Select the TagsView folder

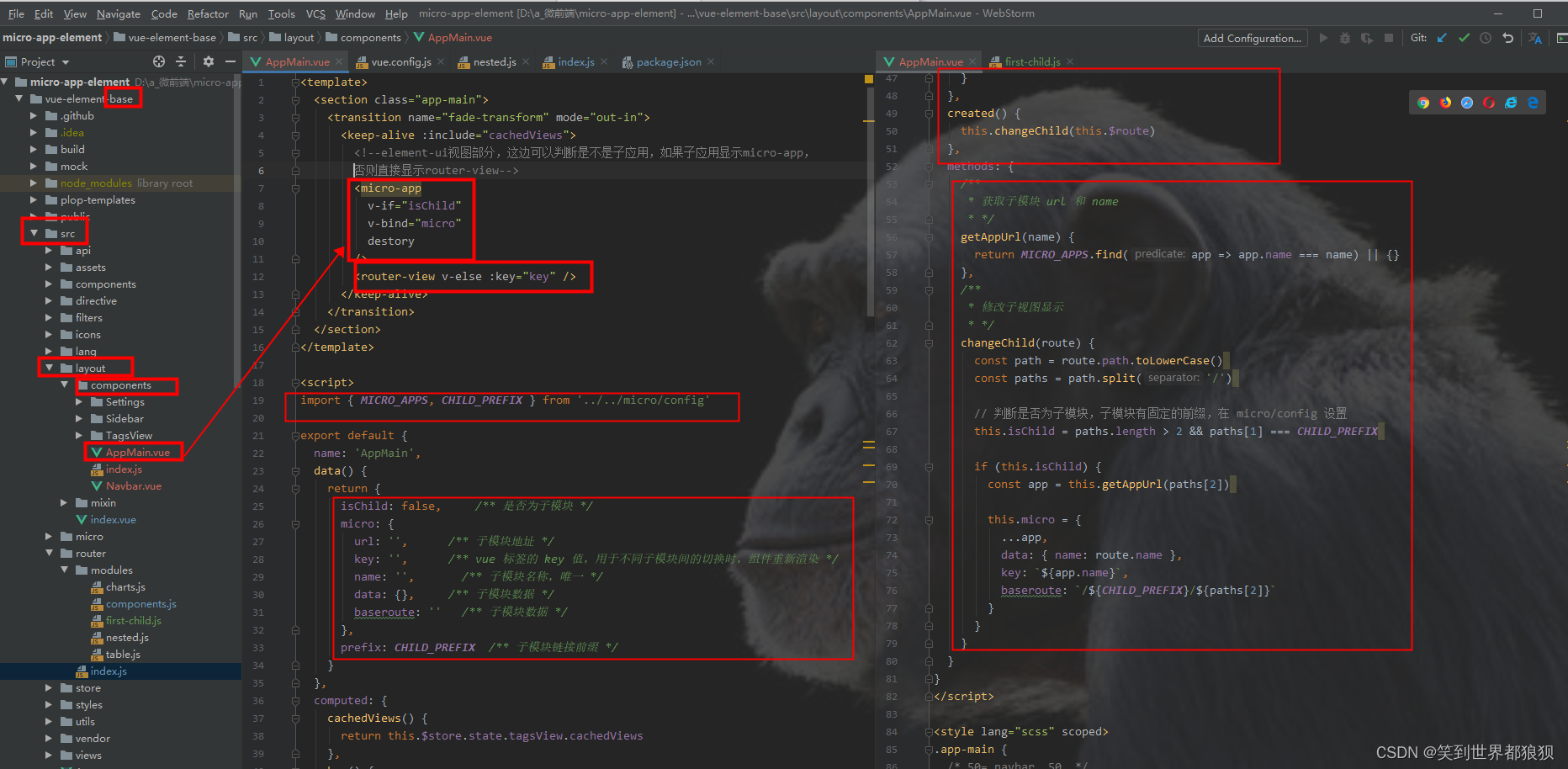pyautogui.click(x=129, y=435)
